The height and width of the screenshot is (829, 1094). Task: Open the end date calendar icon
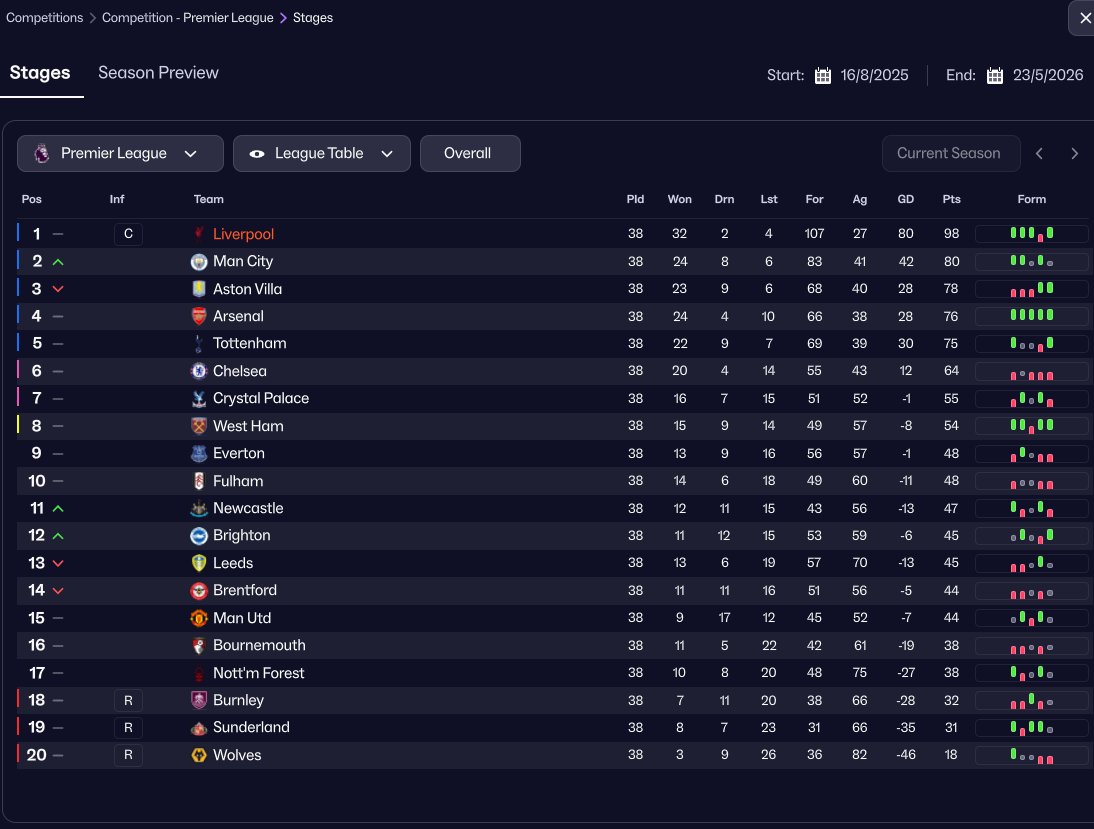pos(995,75)
